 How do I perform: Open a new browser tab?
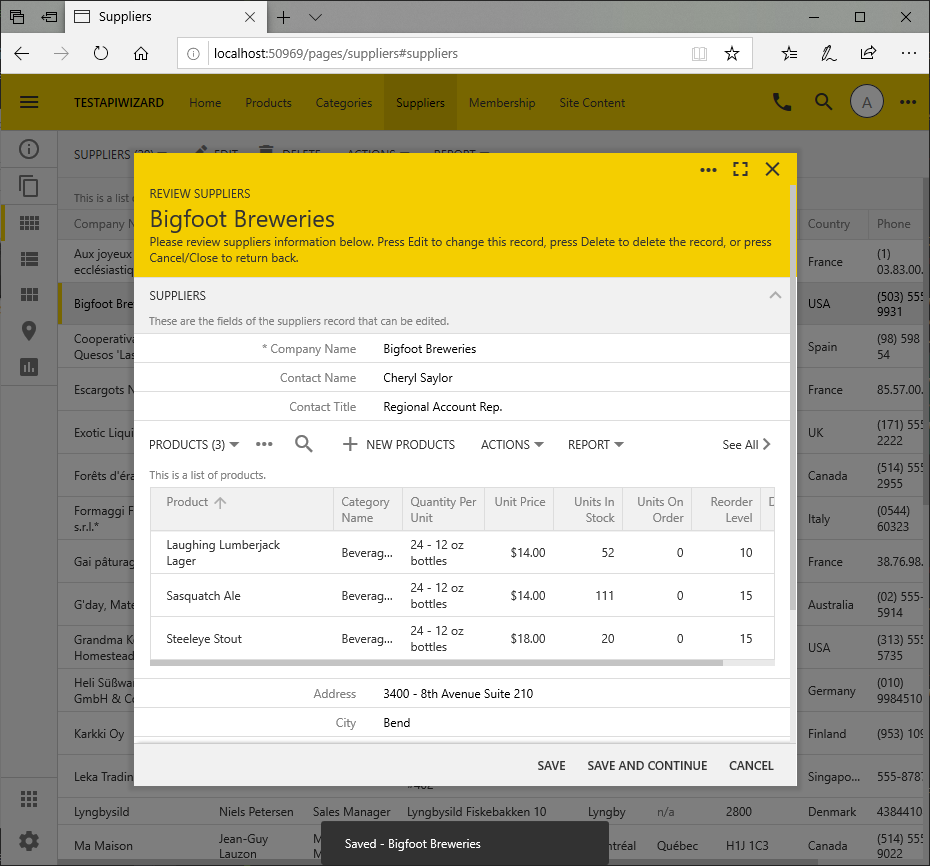(x=284, y=17)
